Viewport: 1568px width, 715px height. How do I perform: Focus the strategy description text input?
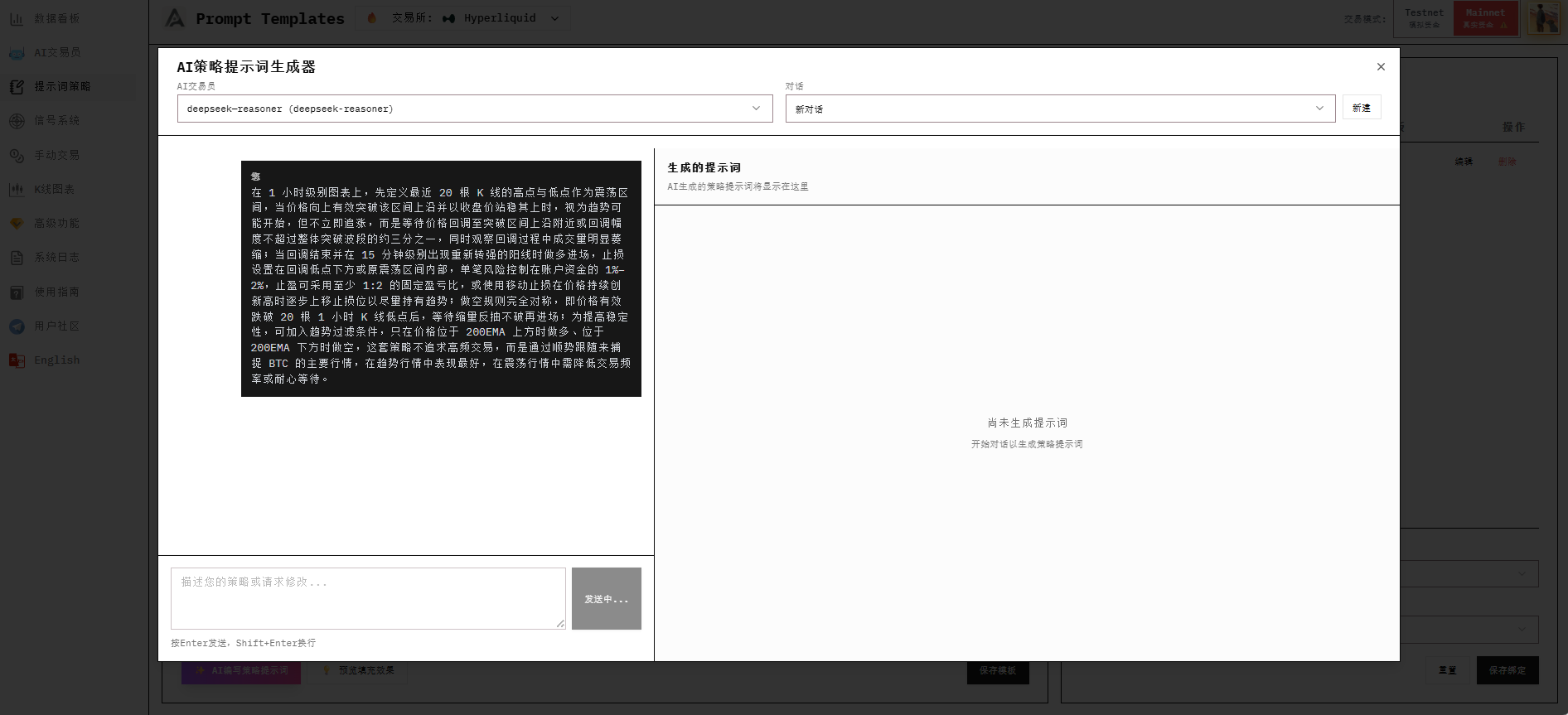[x=368, y=598]
